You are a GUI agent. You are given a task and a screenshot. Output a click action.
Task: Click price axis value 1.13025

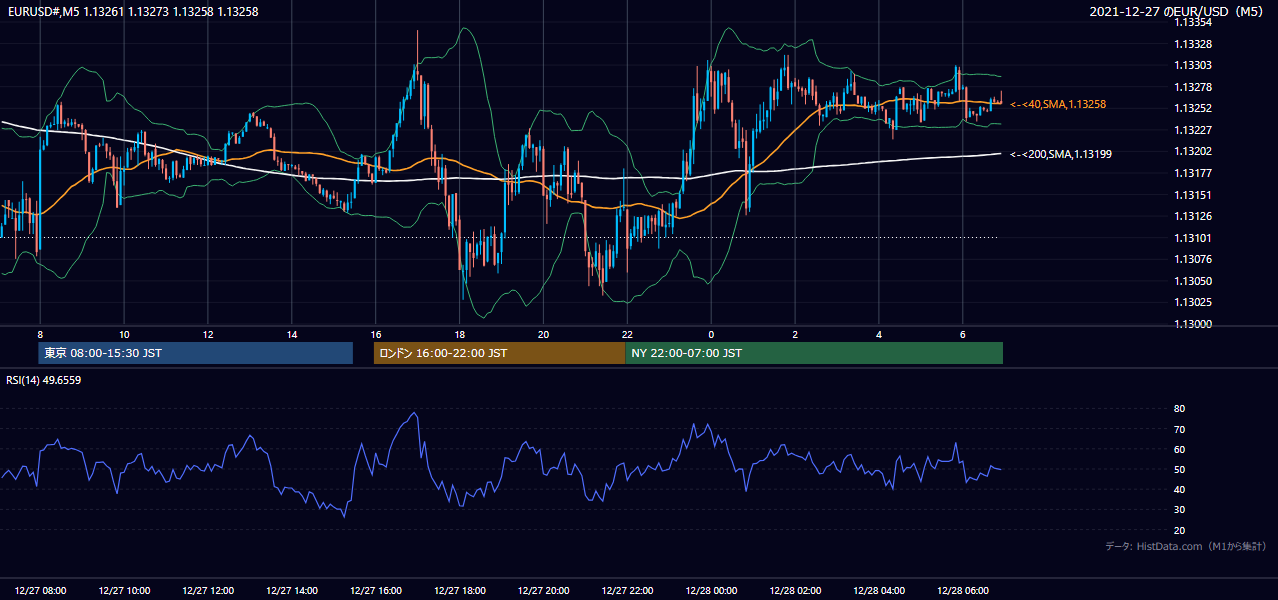pos(1193,303)
